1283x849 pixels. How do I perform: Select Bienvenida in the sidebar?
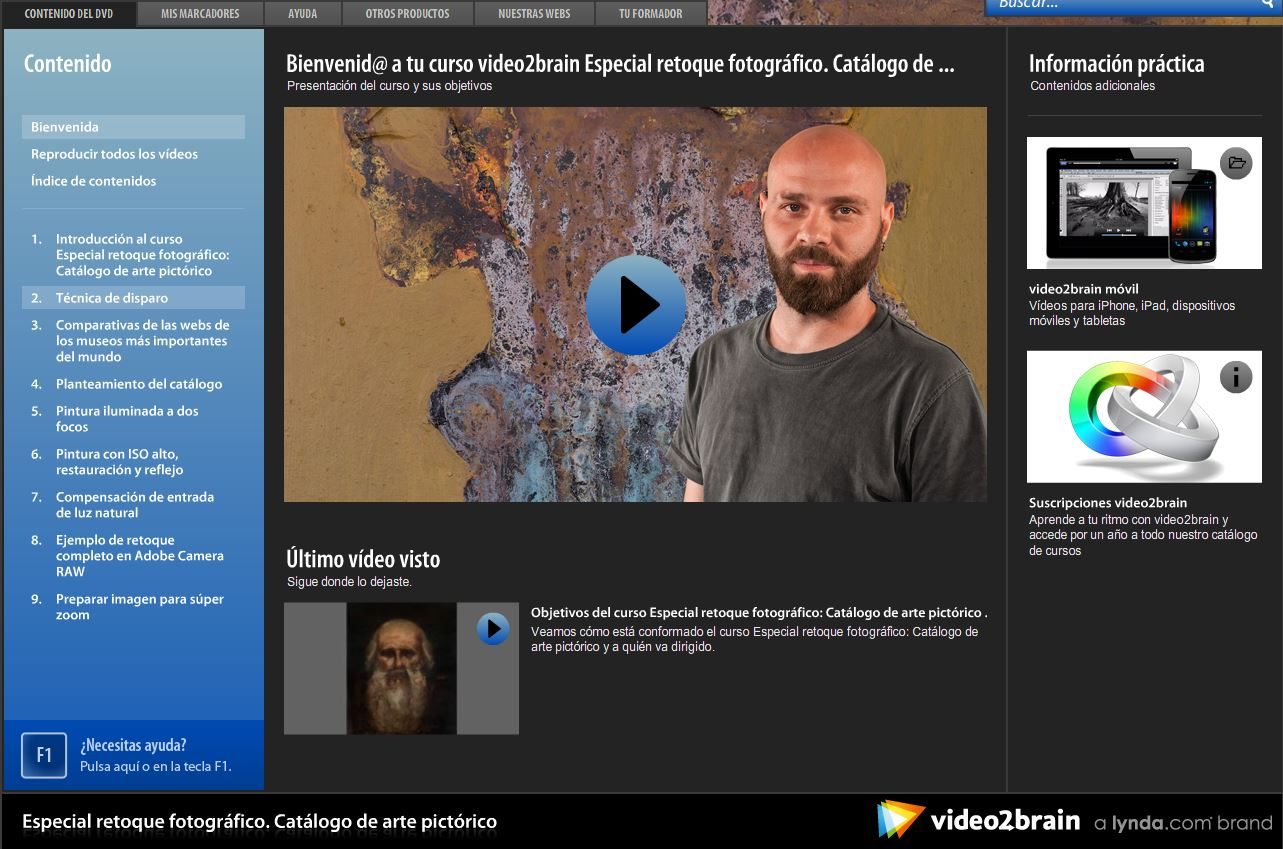133,127
